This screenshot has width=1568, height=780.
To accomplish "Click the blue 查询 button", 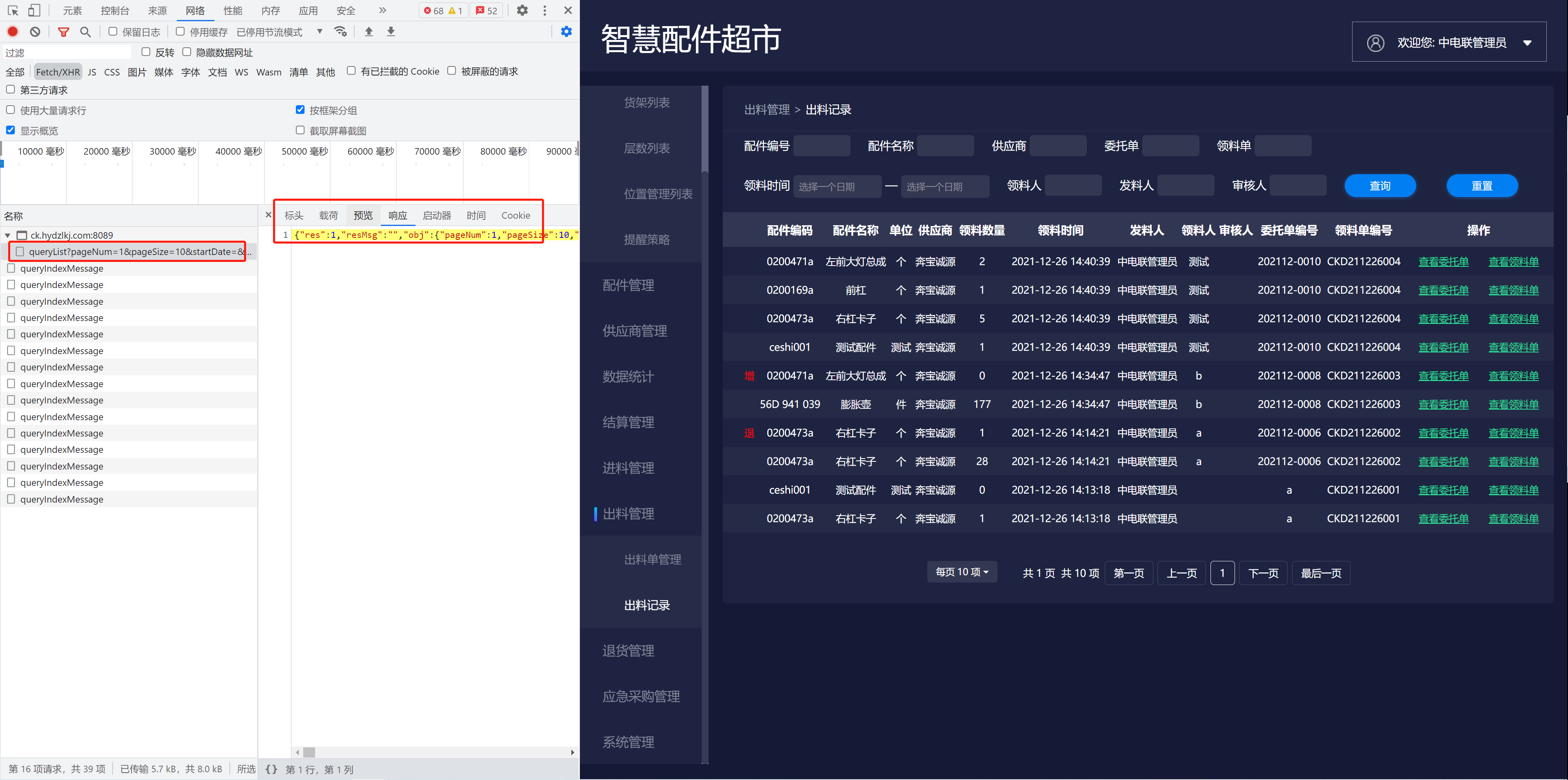I will (1380, 186).
